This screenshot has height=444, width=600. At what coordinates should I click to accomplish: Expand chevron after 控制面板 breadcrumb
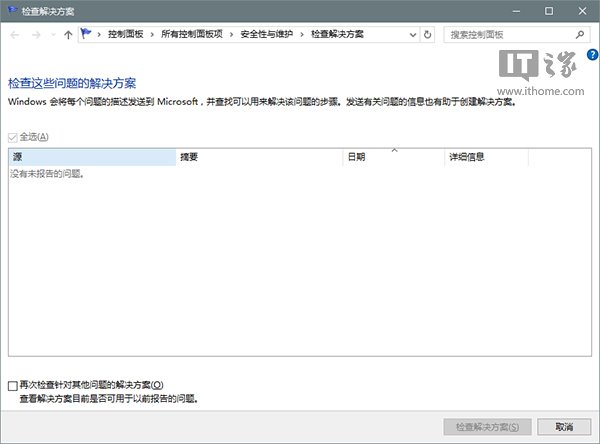point(153,35)
